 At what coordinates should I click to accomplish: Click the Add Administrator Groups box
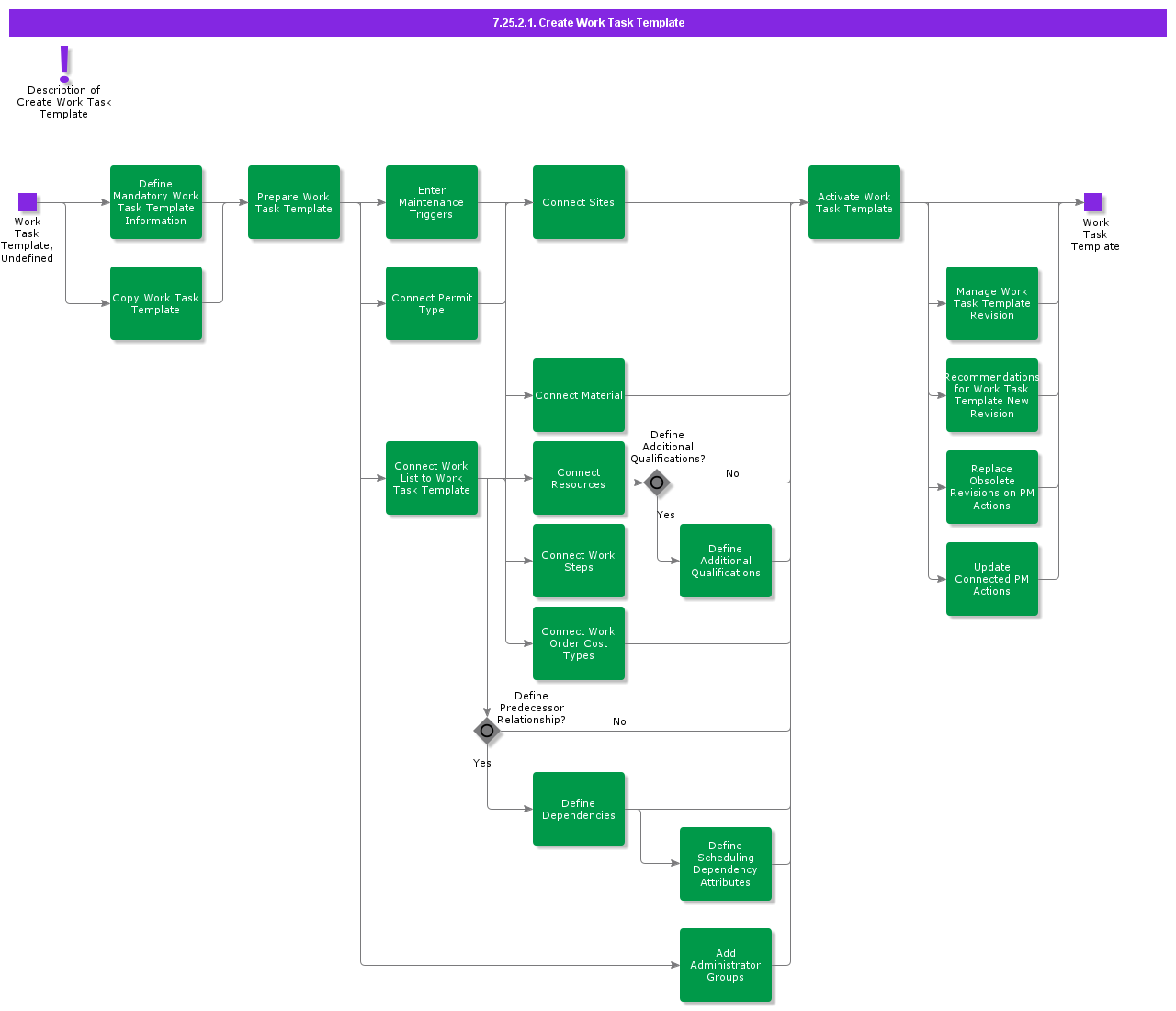coord(726,965)
